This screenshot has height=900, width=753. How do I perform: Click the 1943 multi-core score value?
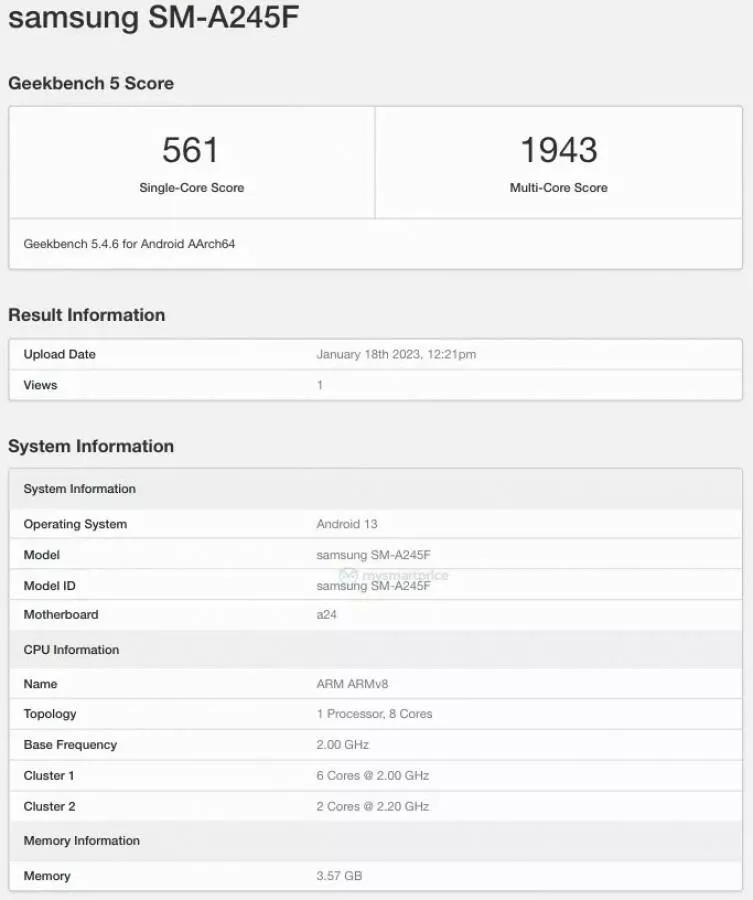tap(559, 150)
